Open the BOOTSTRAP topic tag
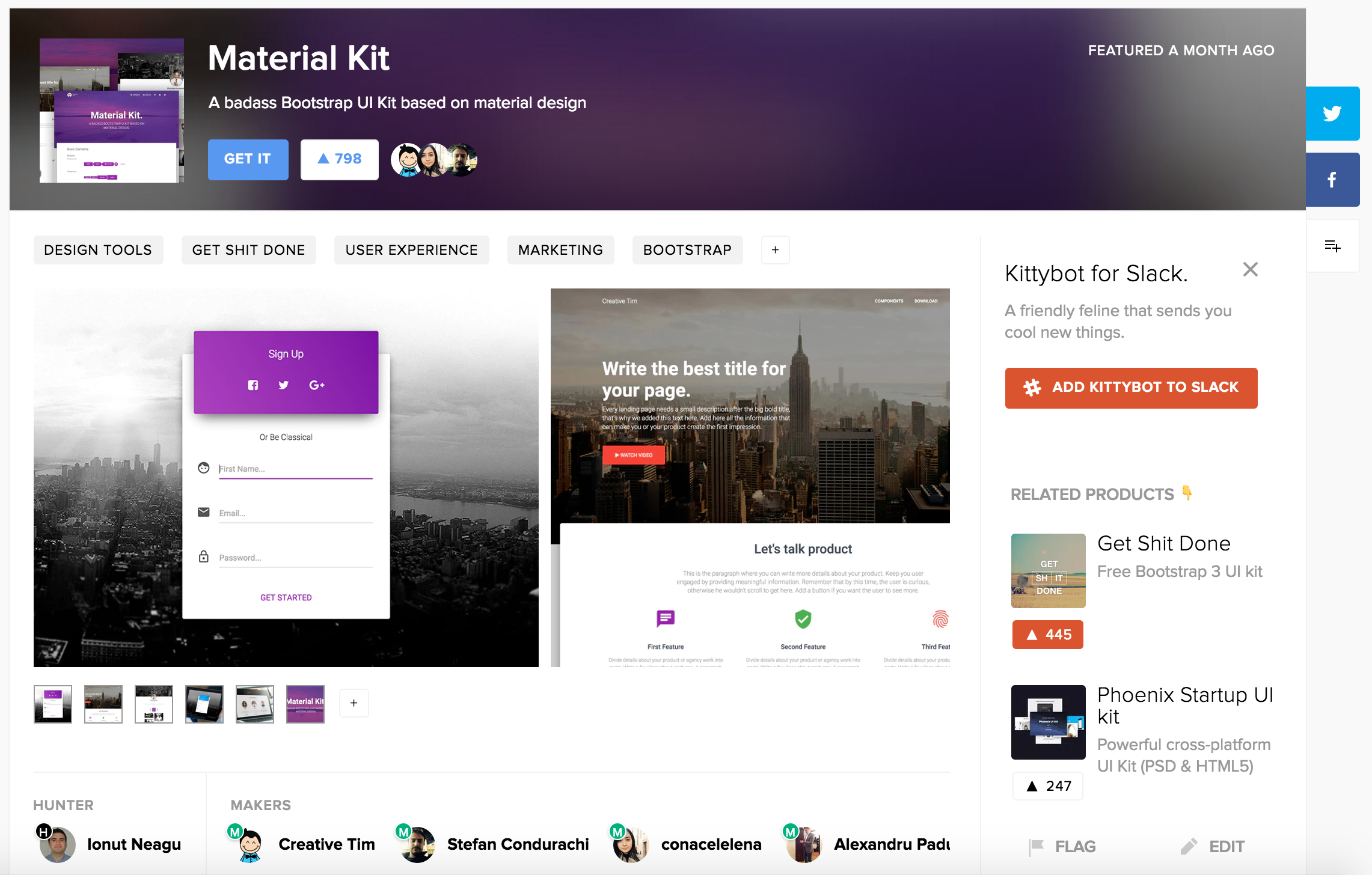The image size is (1372, 875). coord(687,250)
